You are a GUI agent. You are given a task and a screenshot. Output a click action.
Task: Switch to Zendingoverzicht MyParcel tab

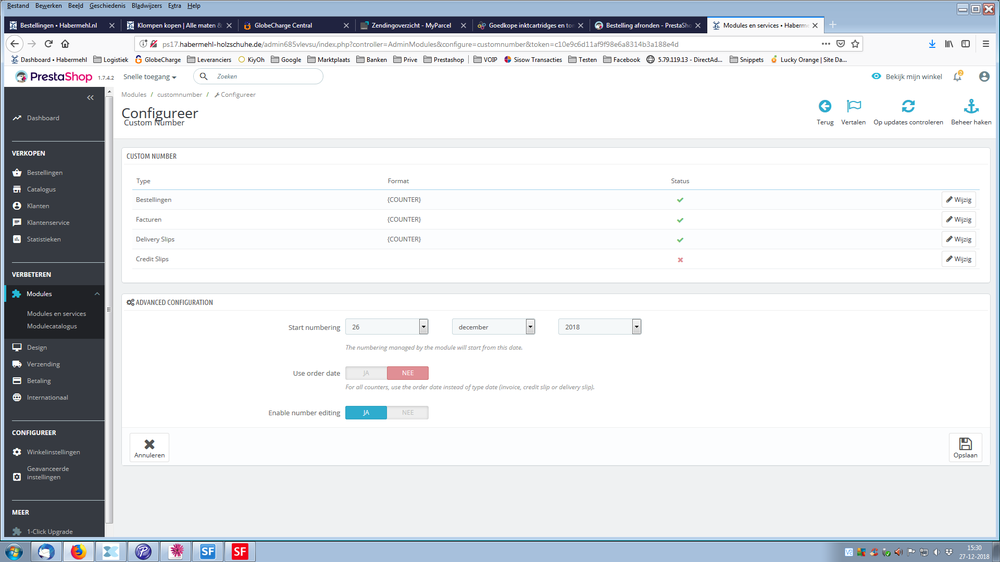pos(413,26)
